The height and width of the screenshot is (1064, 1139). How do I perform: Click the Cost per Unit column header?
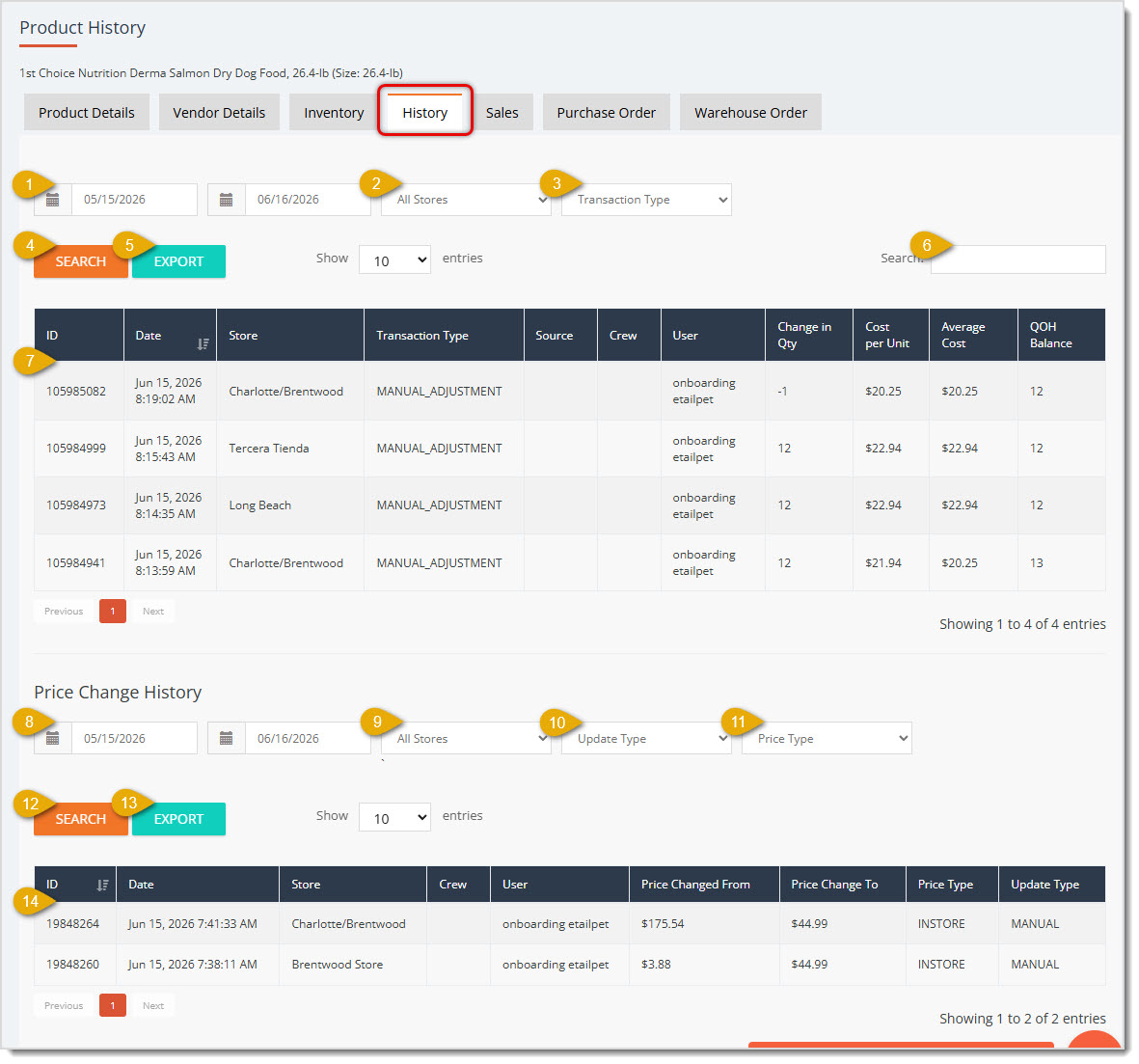pyautogui.click(x=891, y=335)
